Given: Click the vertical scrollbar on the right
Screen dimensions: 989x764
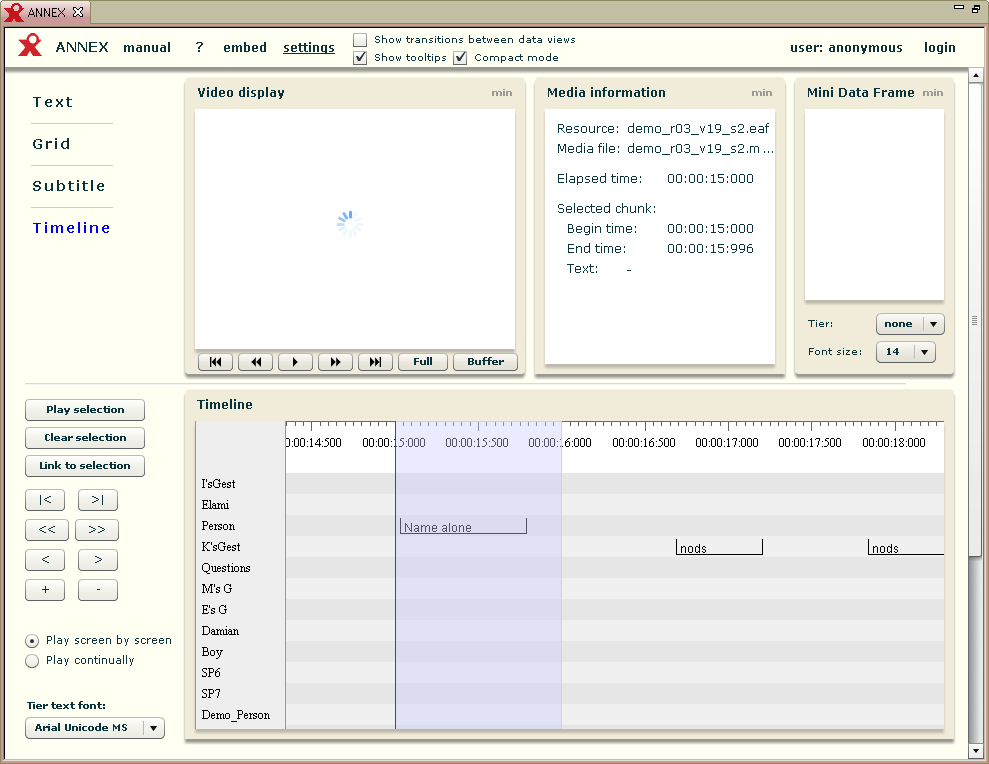Looking at the screenshot, I should 975,320.
